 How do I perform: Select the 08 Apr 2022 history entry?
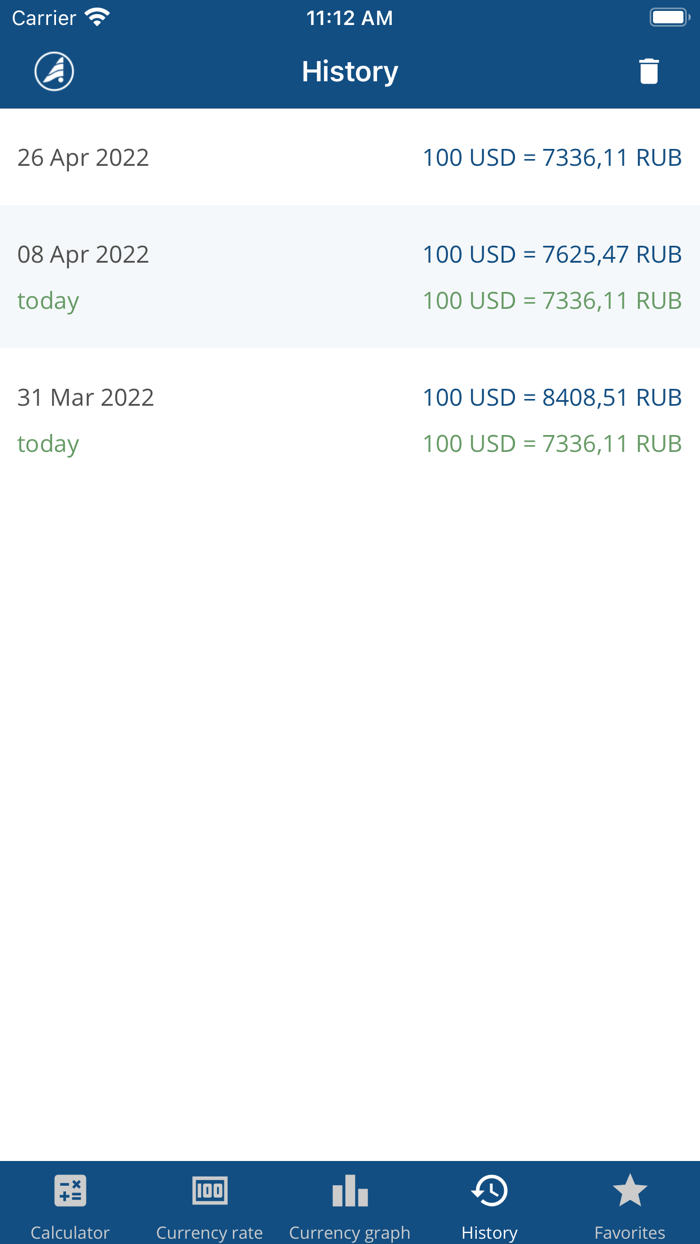coord(350,254)
